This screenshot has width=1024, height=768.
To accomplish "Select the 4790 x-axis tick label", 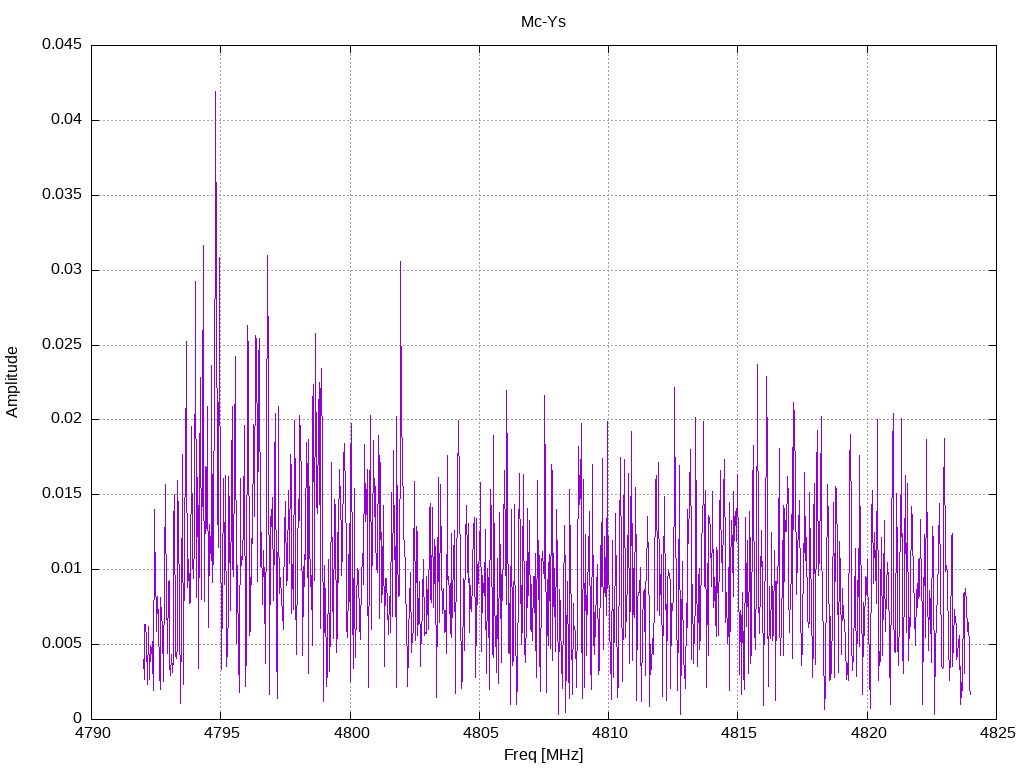I will pyautogui.click(x=92, y=734).
